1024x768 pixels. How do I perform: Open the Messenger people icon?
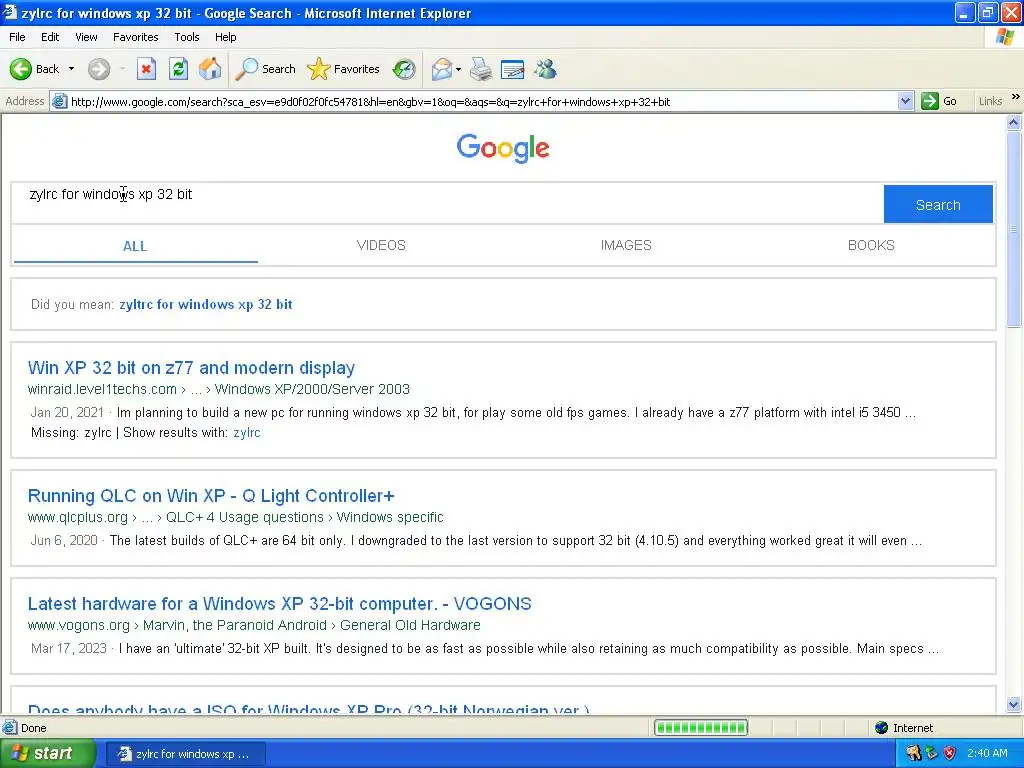coord(545,69)
